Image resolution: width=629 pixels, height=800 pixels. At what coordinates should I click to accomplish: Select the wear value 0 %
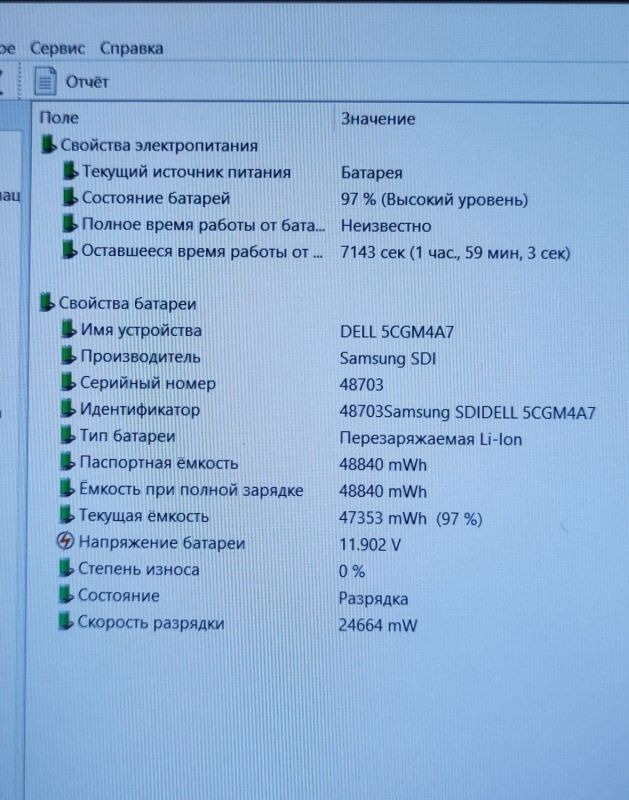[x=352, y=571]
